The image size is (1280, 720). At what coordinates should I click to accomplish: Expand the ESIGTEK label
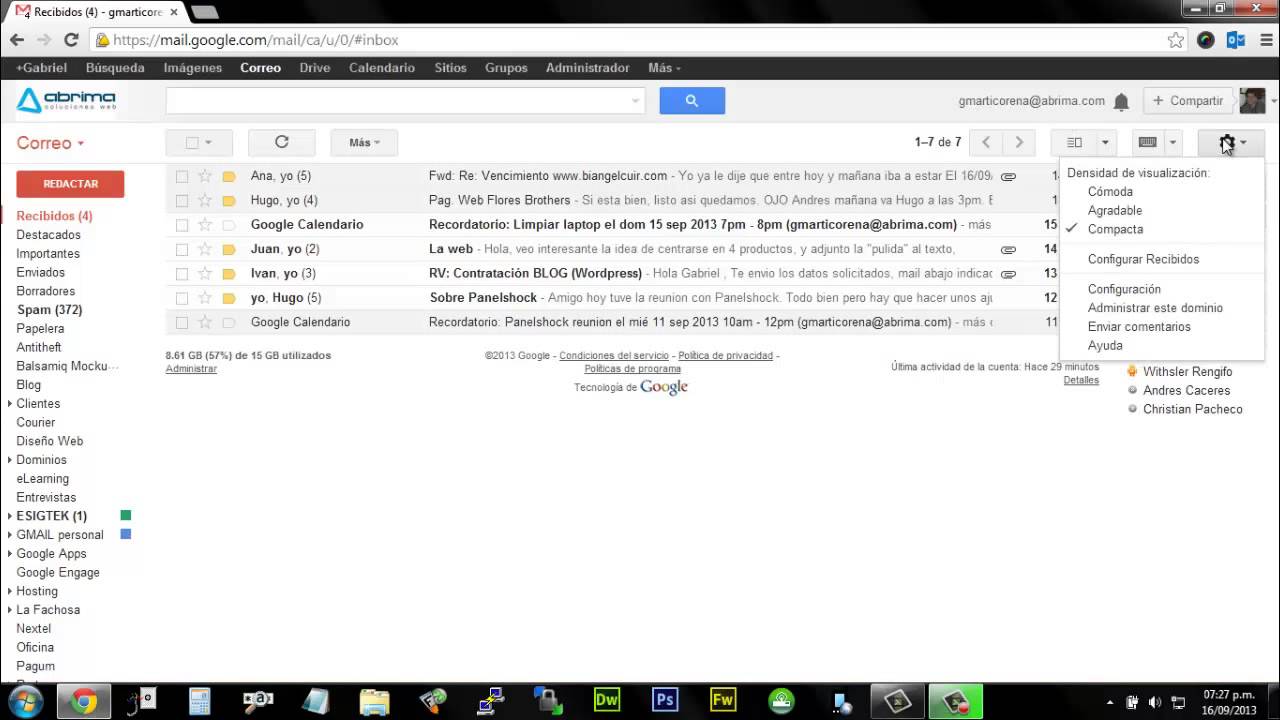pos(10,516)
